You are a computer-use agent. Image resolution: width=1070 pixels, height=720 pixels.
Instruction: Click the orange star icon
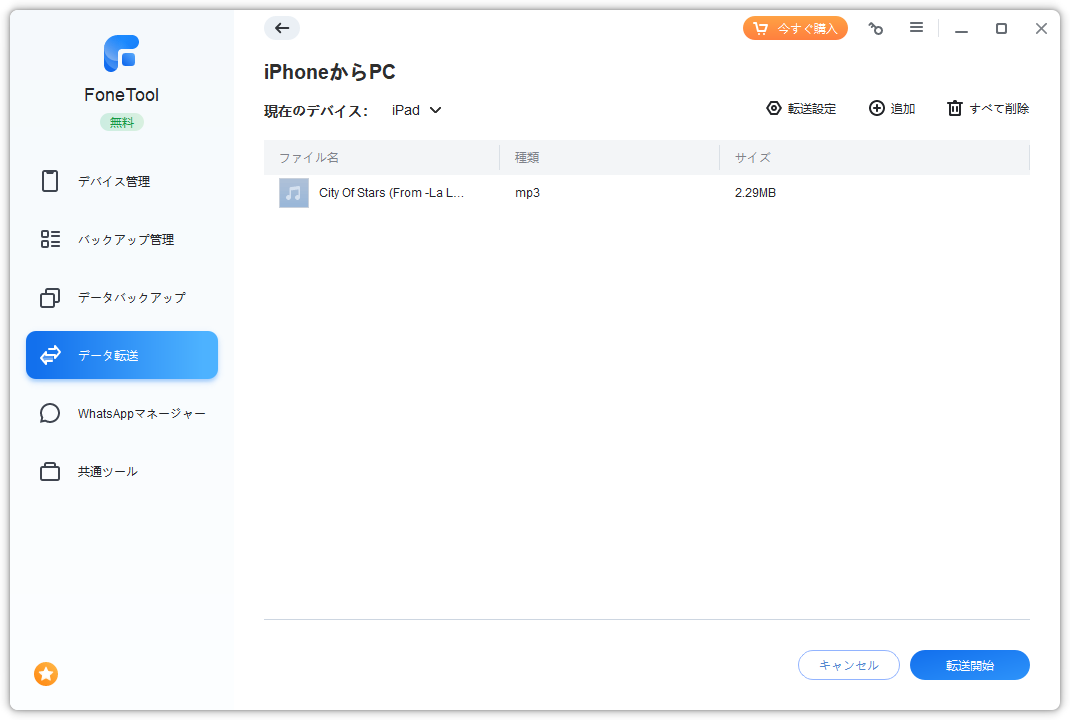point(46,674)
